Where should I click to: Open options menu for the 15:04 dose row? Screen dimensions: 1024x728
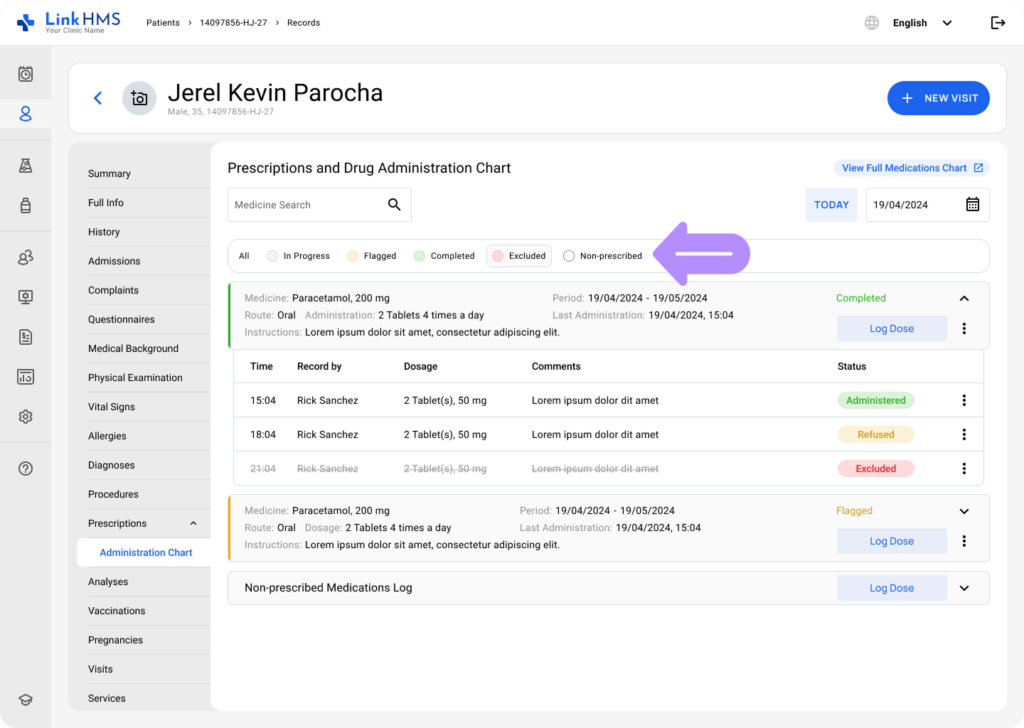click(964, 400)
